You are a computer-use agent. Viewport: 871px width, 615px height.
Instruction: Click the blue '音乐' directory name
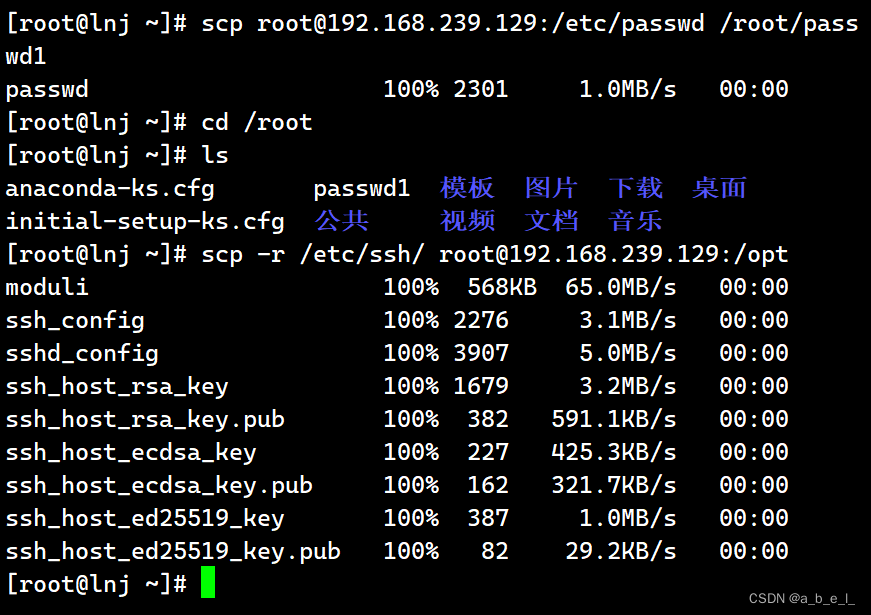[x=635, y=221]
